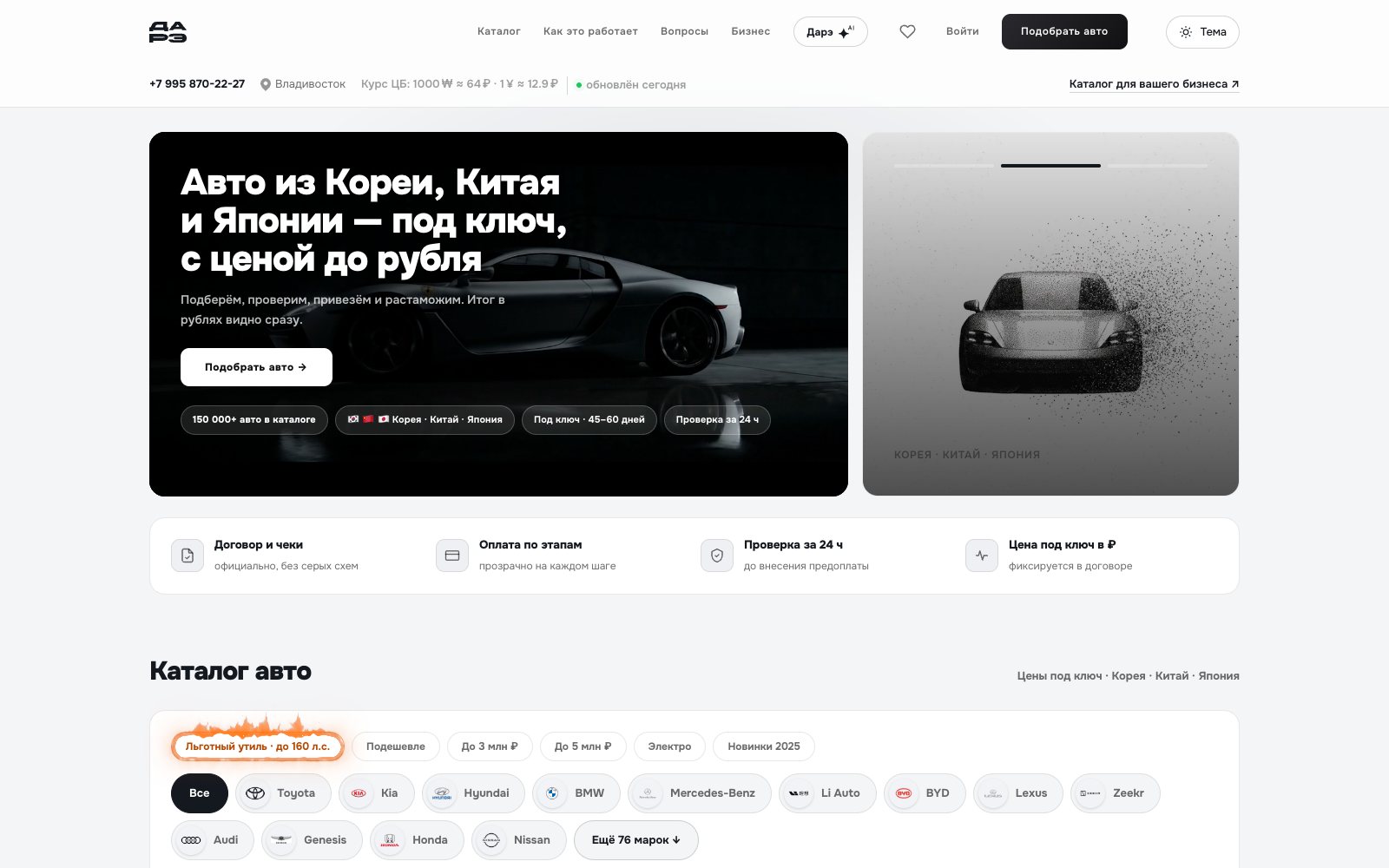The height and width of the screenshot is (868, 1389).
Task: Go to Вопросы in navigation
Action: (684, 31)
